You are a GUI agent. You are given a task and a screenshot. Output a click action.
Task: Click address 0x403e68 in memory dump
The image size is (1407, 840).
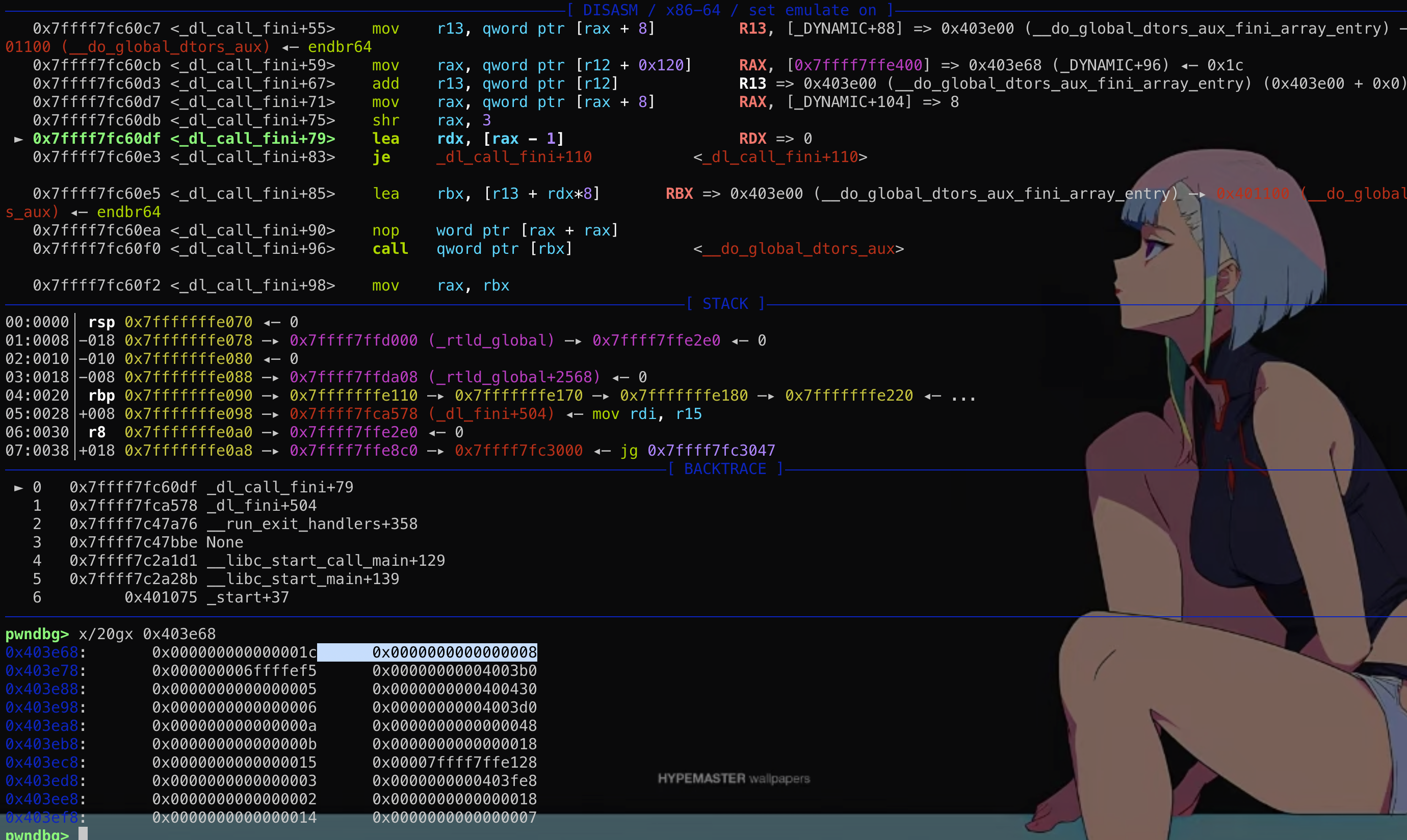tap(42, 652)
